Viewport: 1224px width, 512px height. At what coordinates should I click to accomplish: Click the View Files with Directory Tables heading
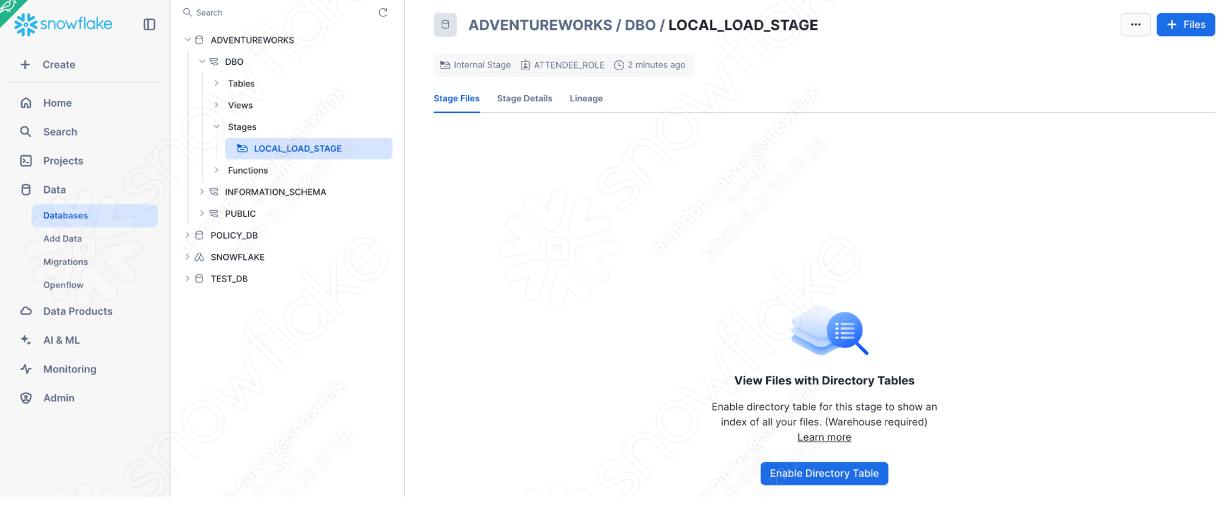point(824,381)
